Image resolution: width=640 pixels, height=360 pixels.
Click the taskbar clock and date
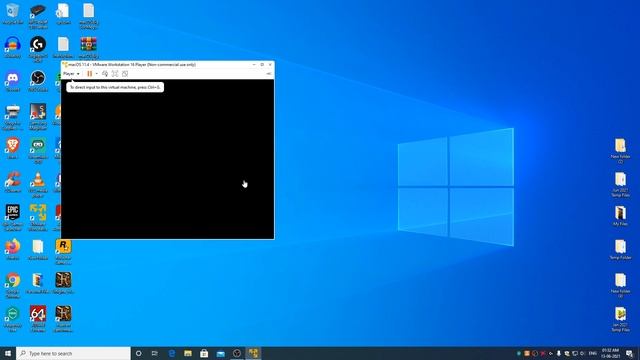[611, 353]
